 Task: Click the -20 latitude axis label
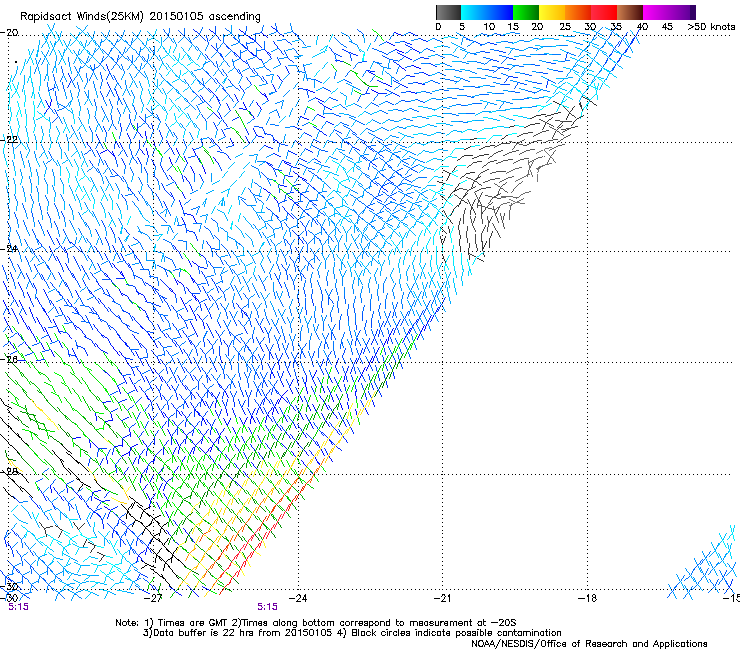click(10, 33)
